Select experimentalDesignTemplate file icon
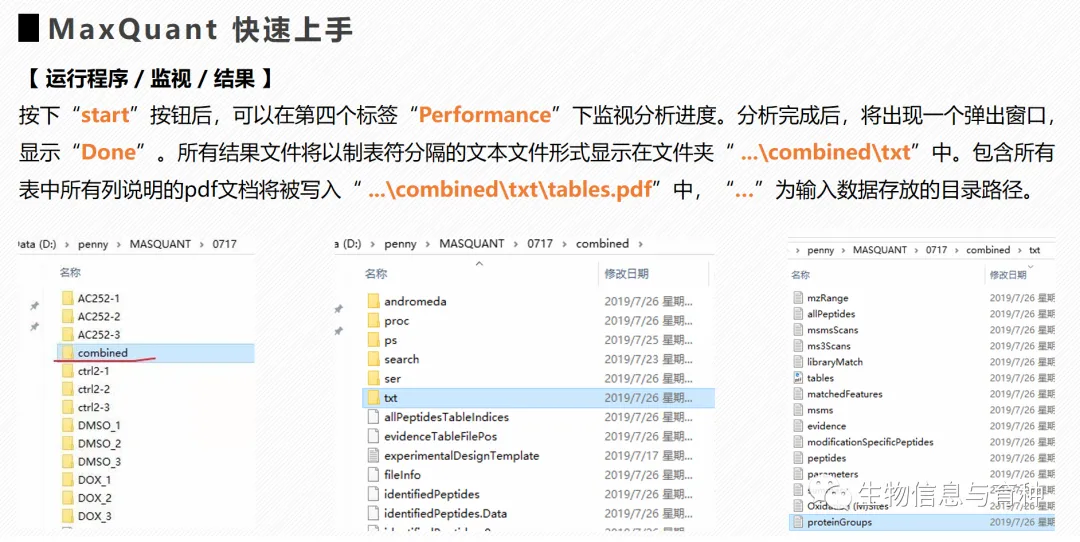 (373, 455)
